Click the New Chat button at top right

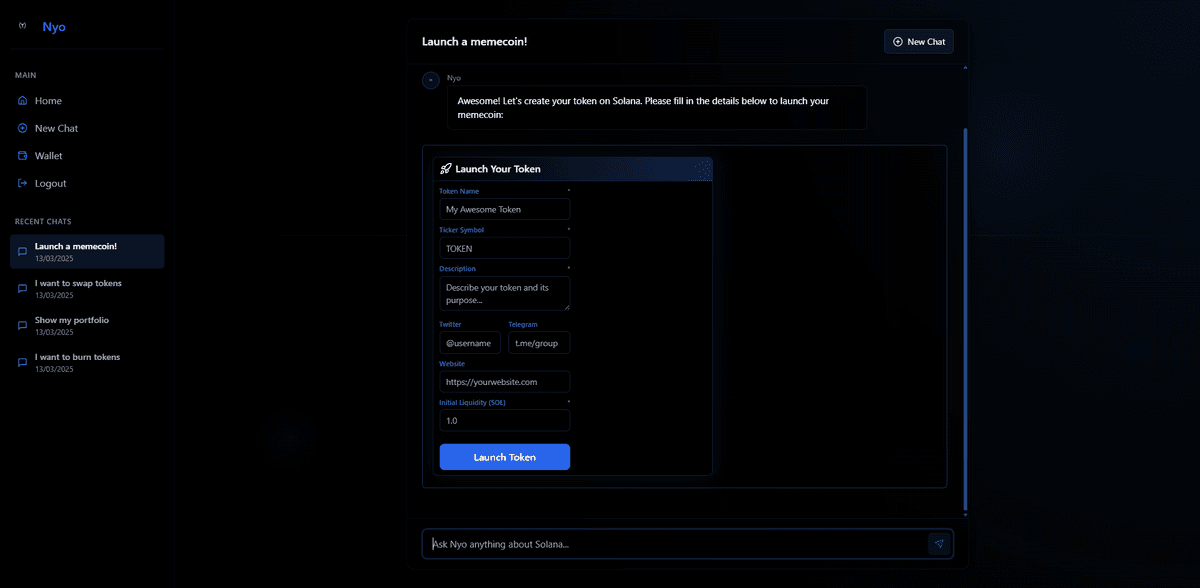click(x=919, y=41)
